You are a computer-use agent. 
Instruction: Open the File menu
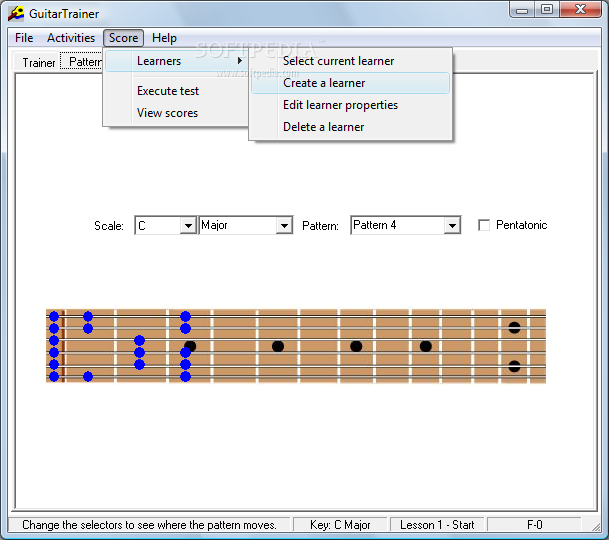pyautogui.click(x=24, y=38)
